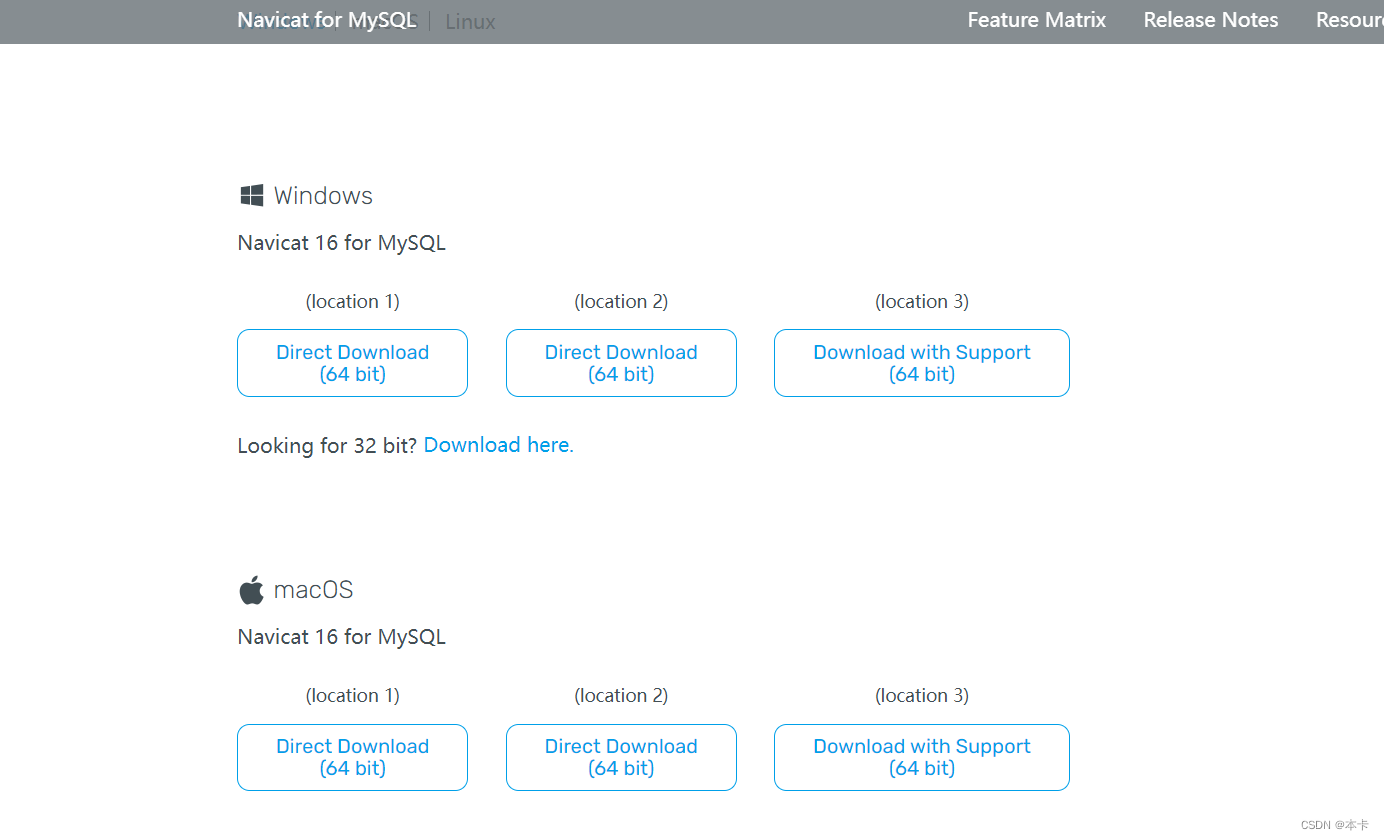Click '(location 1)' label in Windows section
This screenshot has width=1384, height=840.
click(x=352, y=301)
